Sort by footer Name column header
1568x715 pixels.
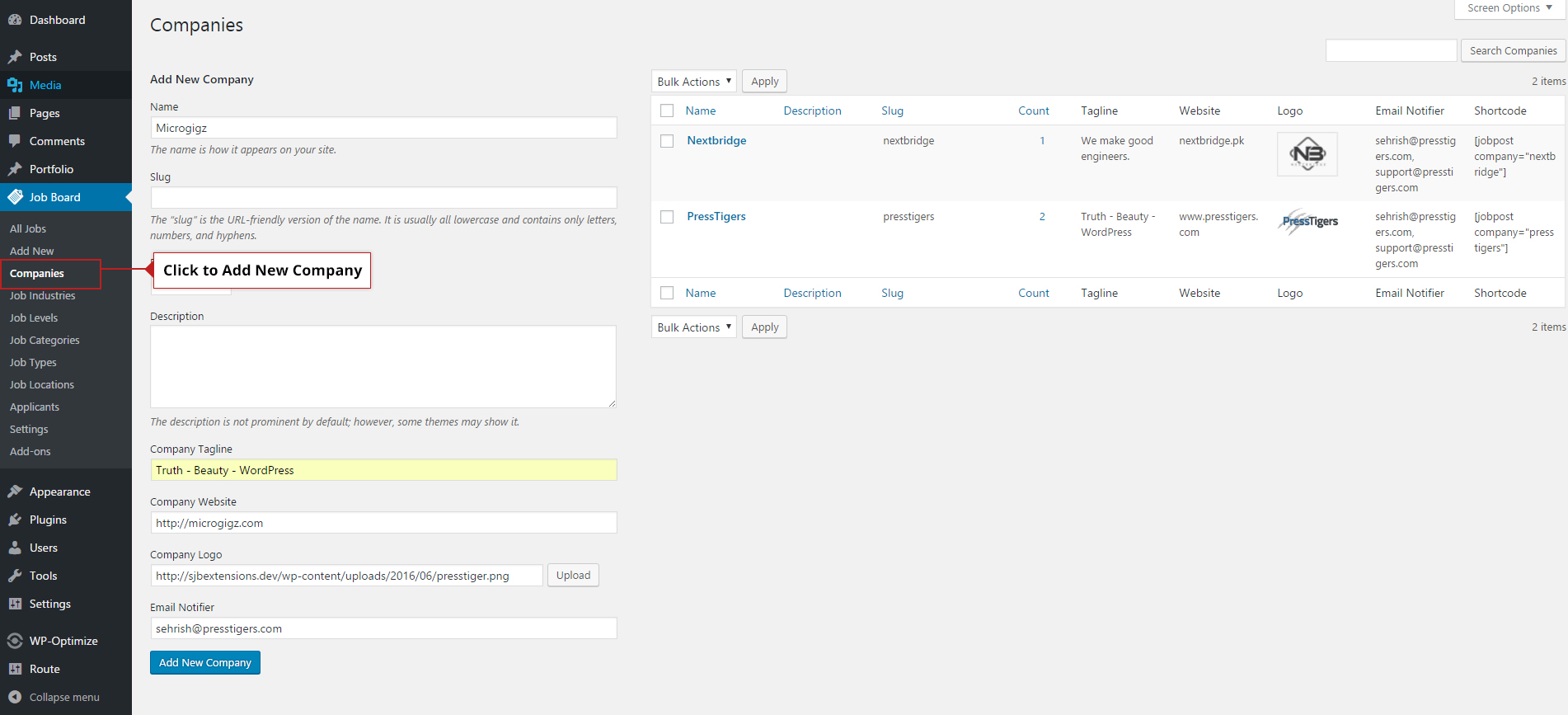(x=701, y=293)
